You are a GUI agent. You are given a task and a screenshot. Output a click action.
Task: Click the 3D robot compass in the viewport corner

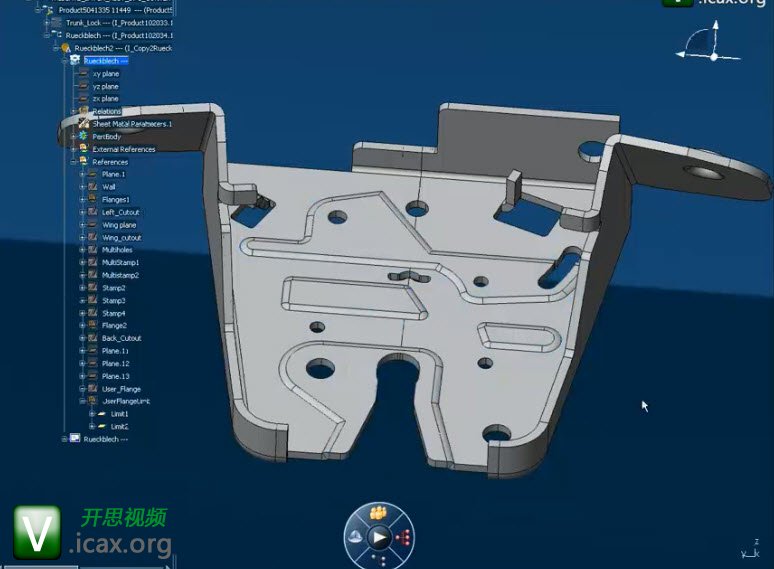tap(709, 42)
